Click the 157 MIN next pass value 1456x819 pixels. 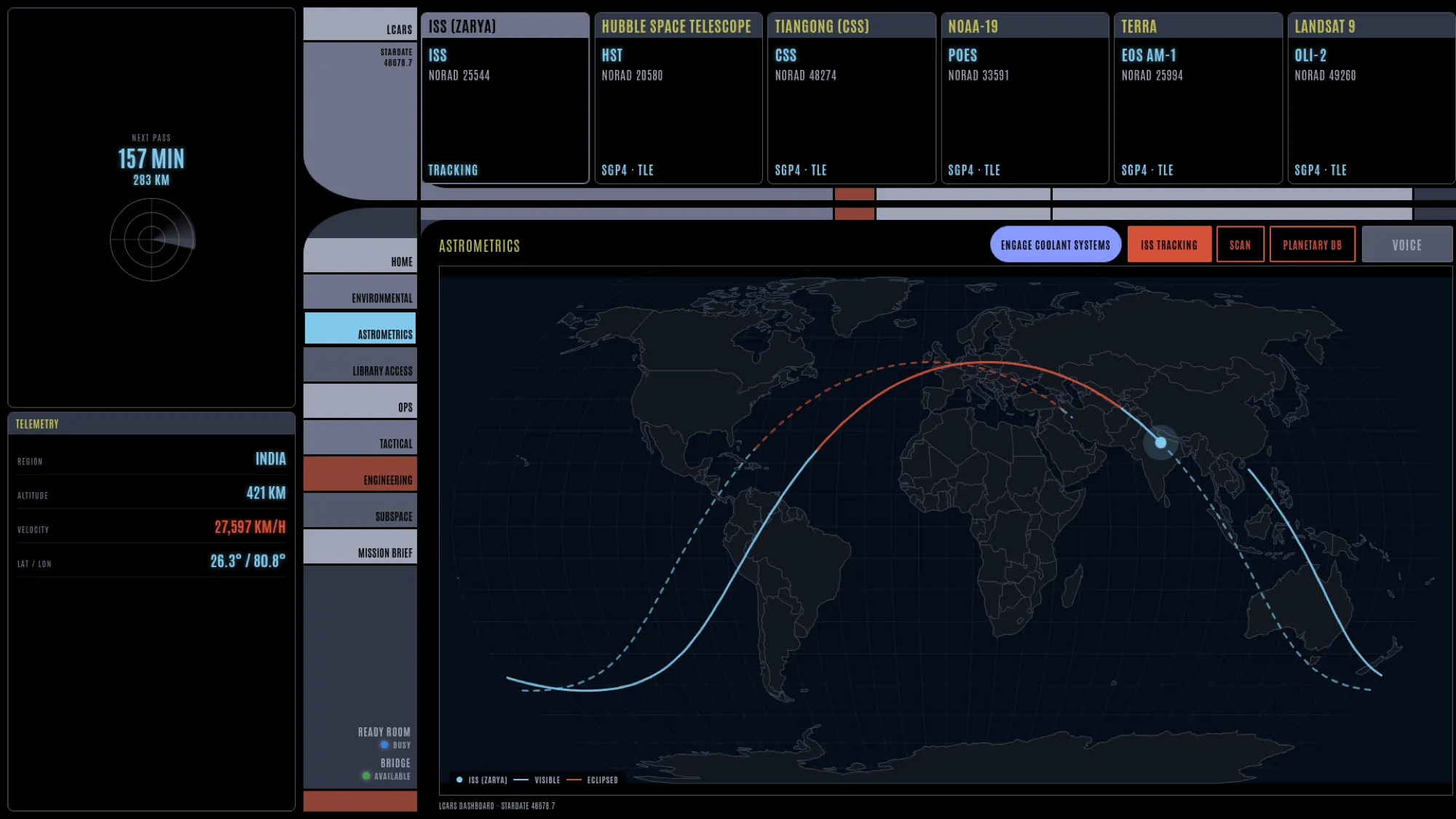pyautogui.click(x=151, y=159)
